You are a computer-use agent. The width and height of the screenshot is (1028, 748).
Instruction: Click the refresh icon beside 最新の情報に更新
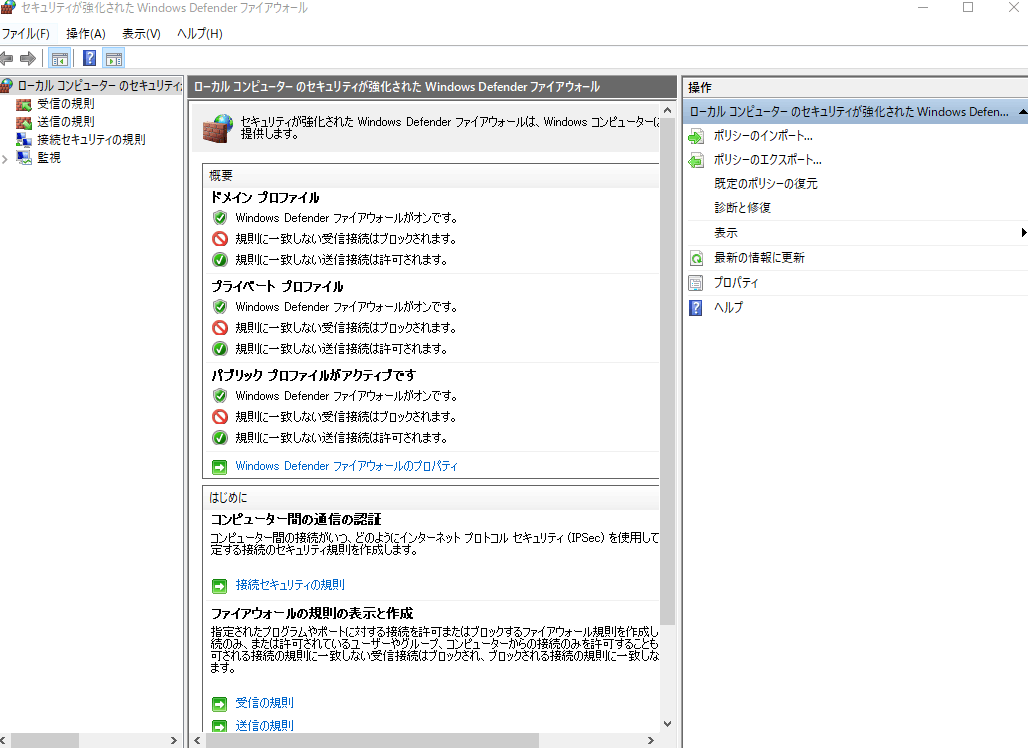tap(696, 258)
